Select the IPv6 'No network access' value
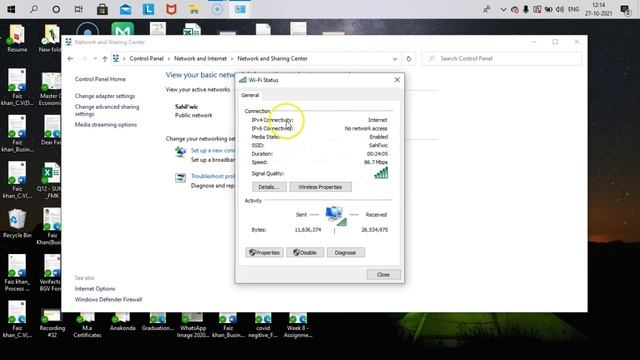Screen dimensions: 640x360 pyautogui.click(x=366, y=129)
